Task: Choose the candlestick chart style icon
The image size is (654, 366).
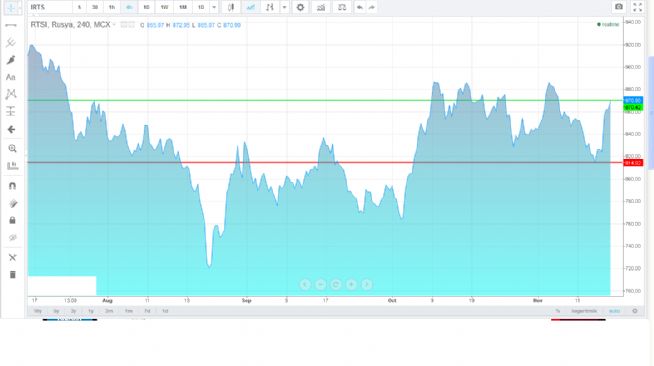Action: (231, 8)
